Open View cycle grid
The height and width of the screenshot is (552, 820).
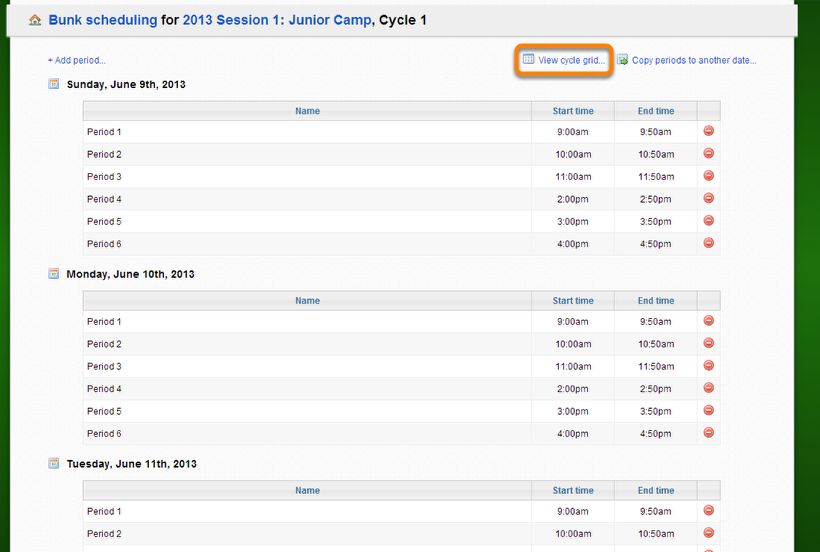pyautogui.click(x=571, y=61)
